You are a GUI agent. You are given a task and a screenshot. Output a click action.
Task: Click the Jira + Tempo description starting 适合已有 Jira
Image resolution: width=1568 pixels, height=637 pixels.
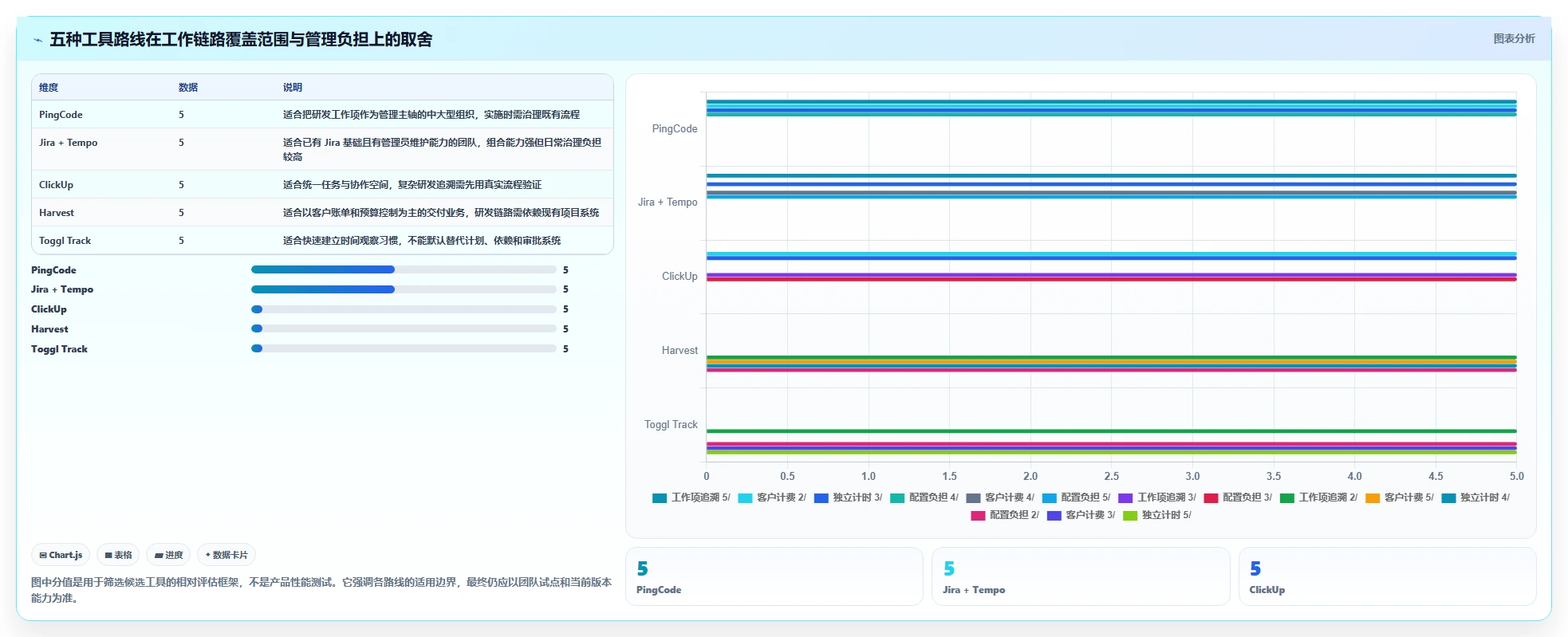click(x=443, y=150)
